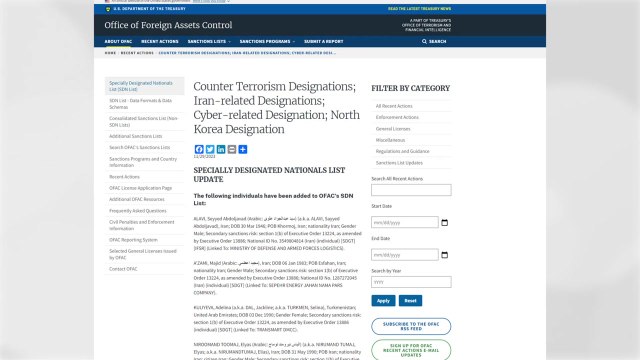The width and height of the screenshot is (640, 360).
Task: Focus the Start Date input field
Action: 405,222
